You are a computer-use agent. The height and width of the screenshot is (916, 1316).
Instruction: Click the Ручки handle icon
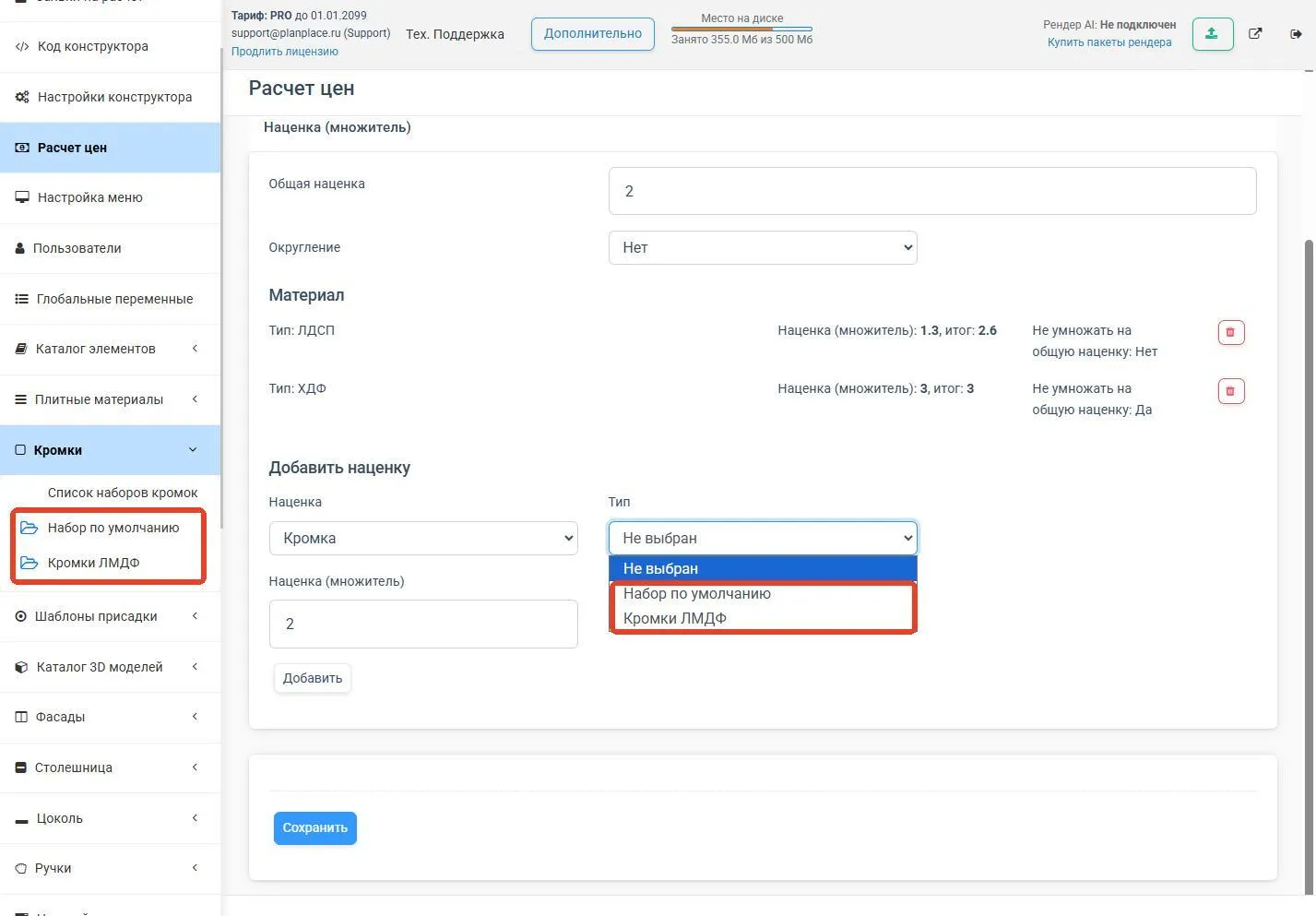[x=21, y=868]
